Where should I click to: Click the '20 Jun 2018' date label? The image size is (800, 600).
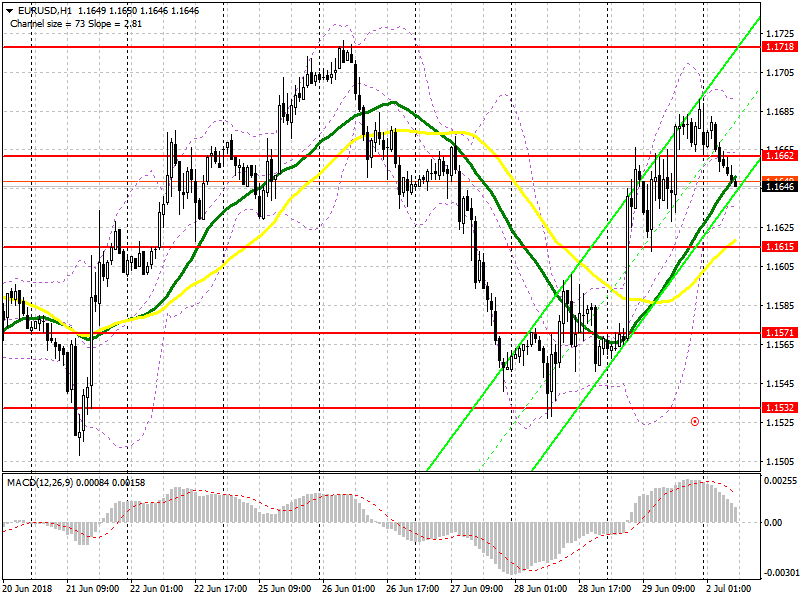[x=27, y=588]
